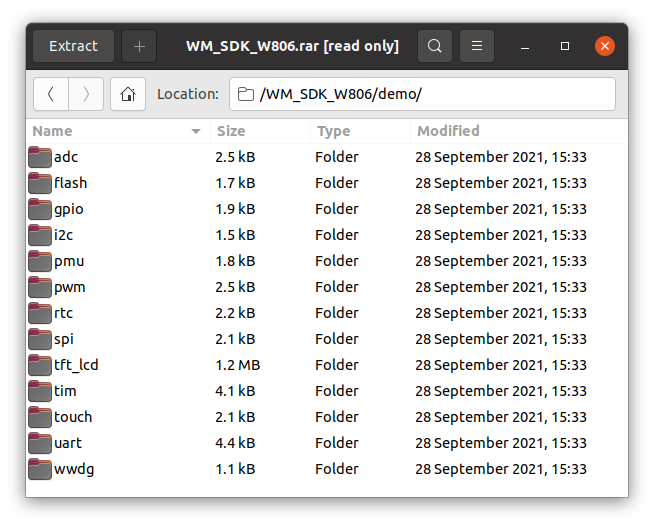Sort by the Modified column header
This screenshot has width=654, height=526.
pos(519,131)
